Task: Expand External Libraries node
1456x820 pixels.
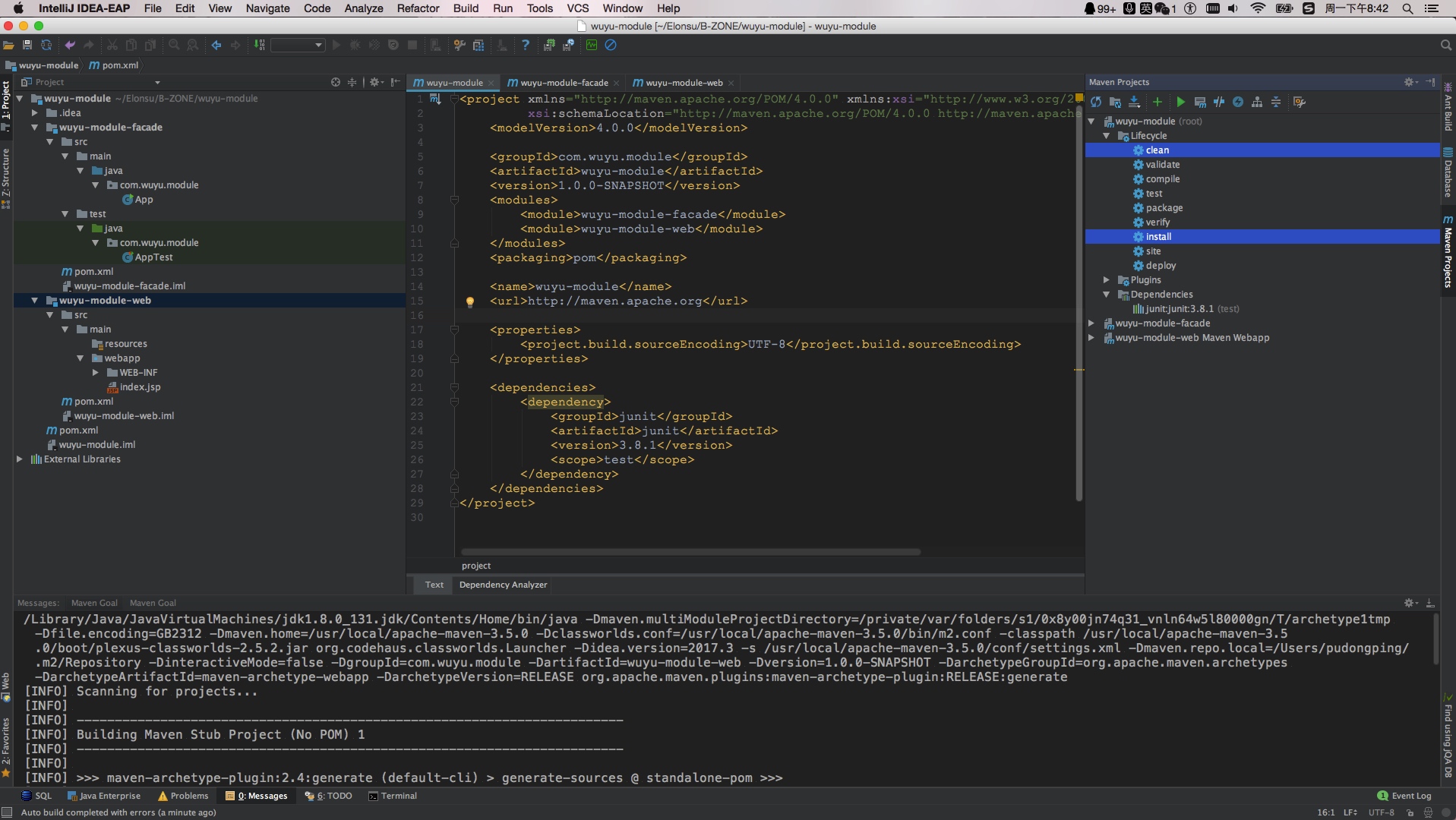Action: tap(20, 459)
